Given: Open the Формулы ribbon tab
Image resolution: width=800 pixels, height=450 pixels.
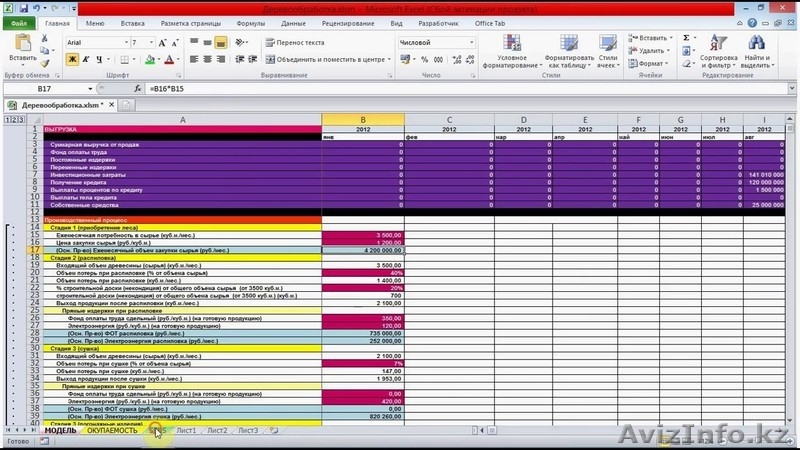Looking at the screenshot, I should (x=251, y=22).
